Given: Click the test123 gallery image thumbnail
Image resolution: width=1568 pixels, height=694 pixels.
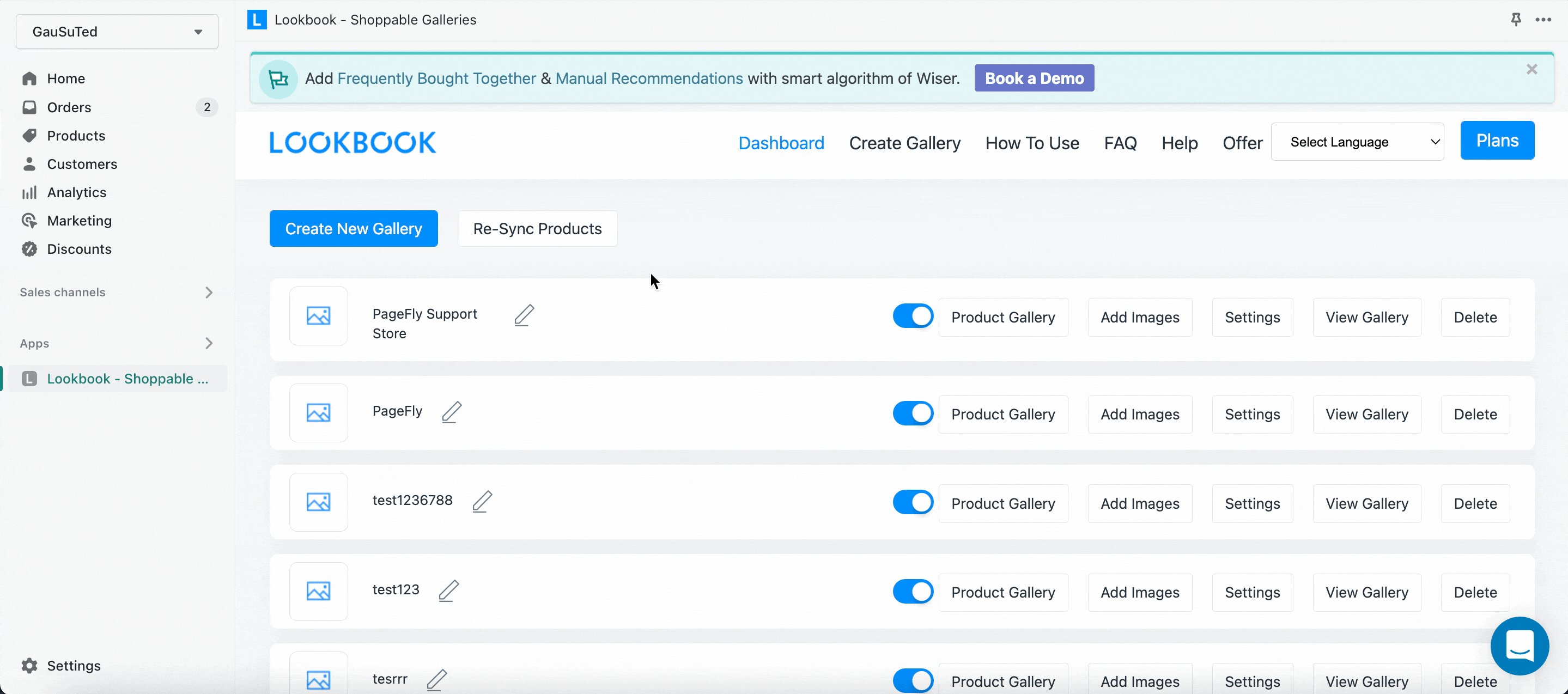Looking at the screenshot, I should pos(318,591).
